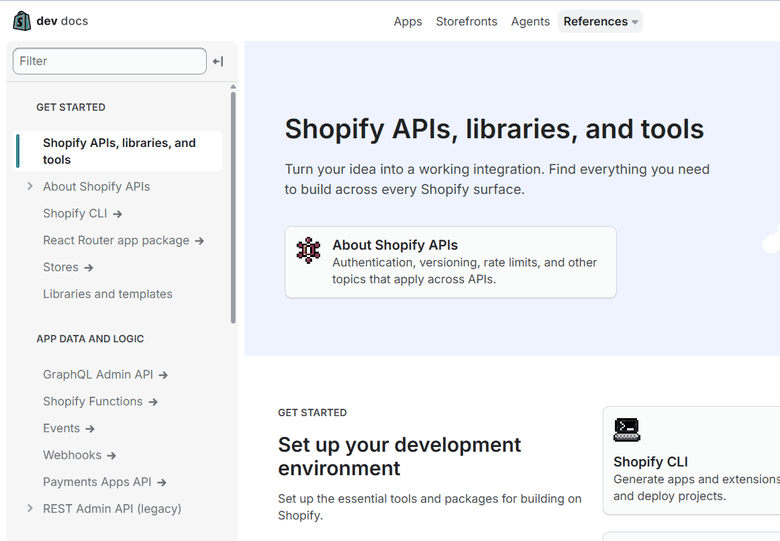Select Shopify APIs, libraries, and tools item

pos(117,151)
